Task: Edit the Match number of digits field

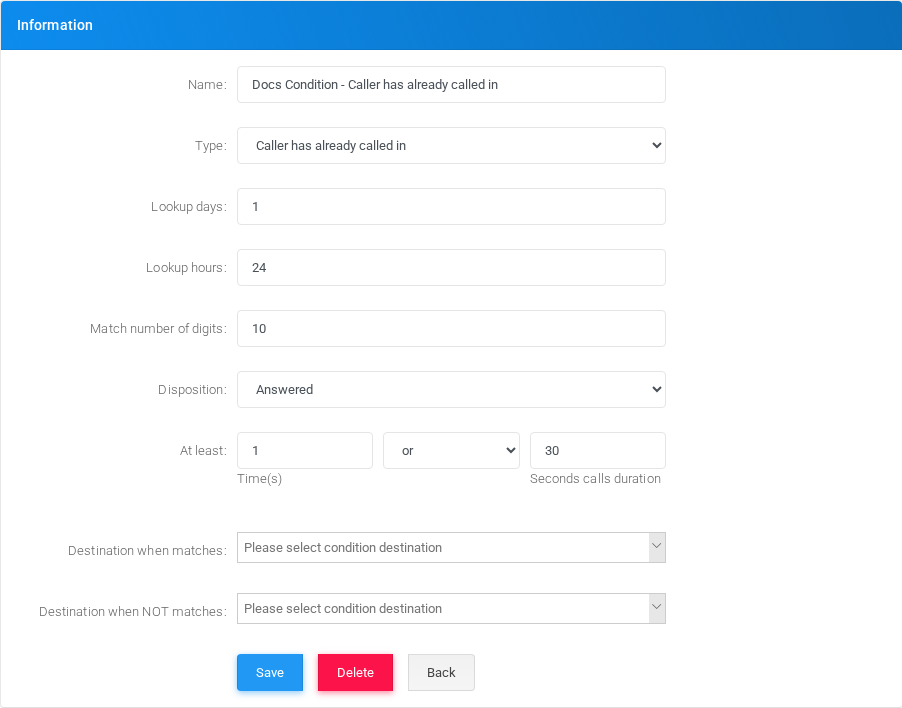Action: coord(451,328)
